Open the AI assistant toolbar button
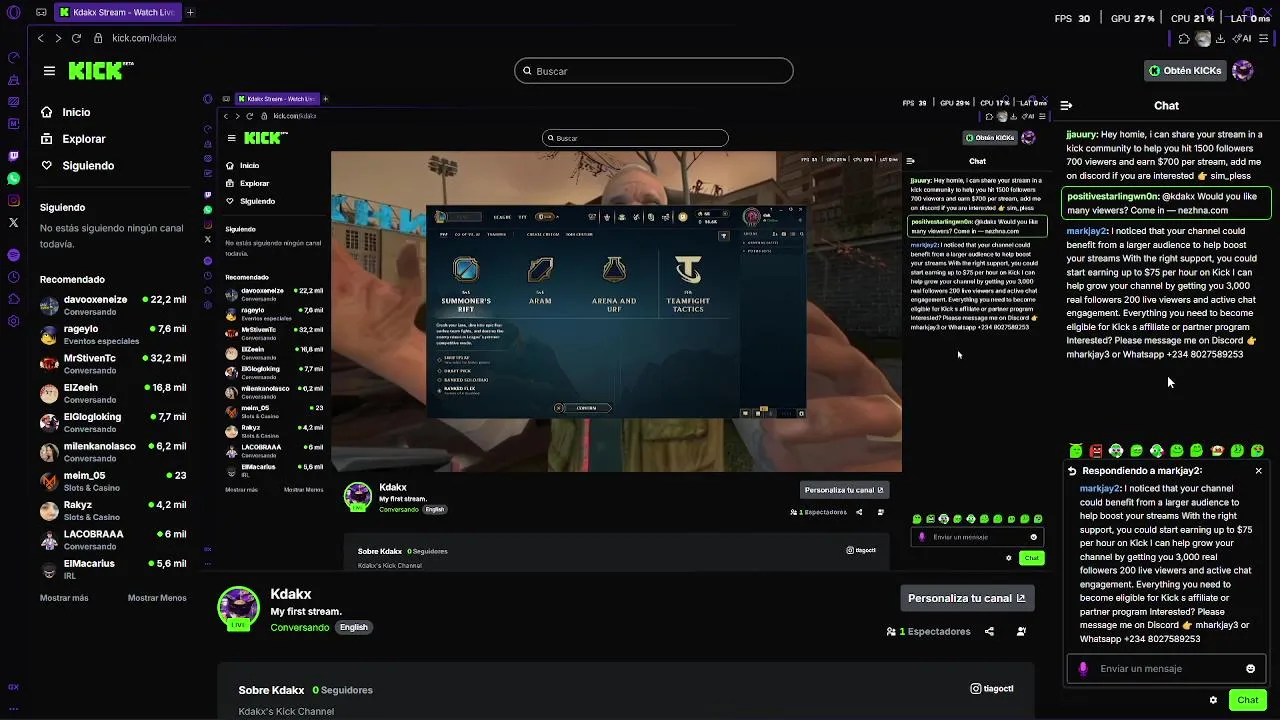The image size is (1280, 720). (1241, 38)
